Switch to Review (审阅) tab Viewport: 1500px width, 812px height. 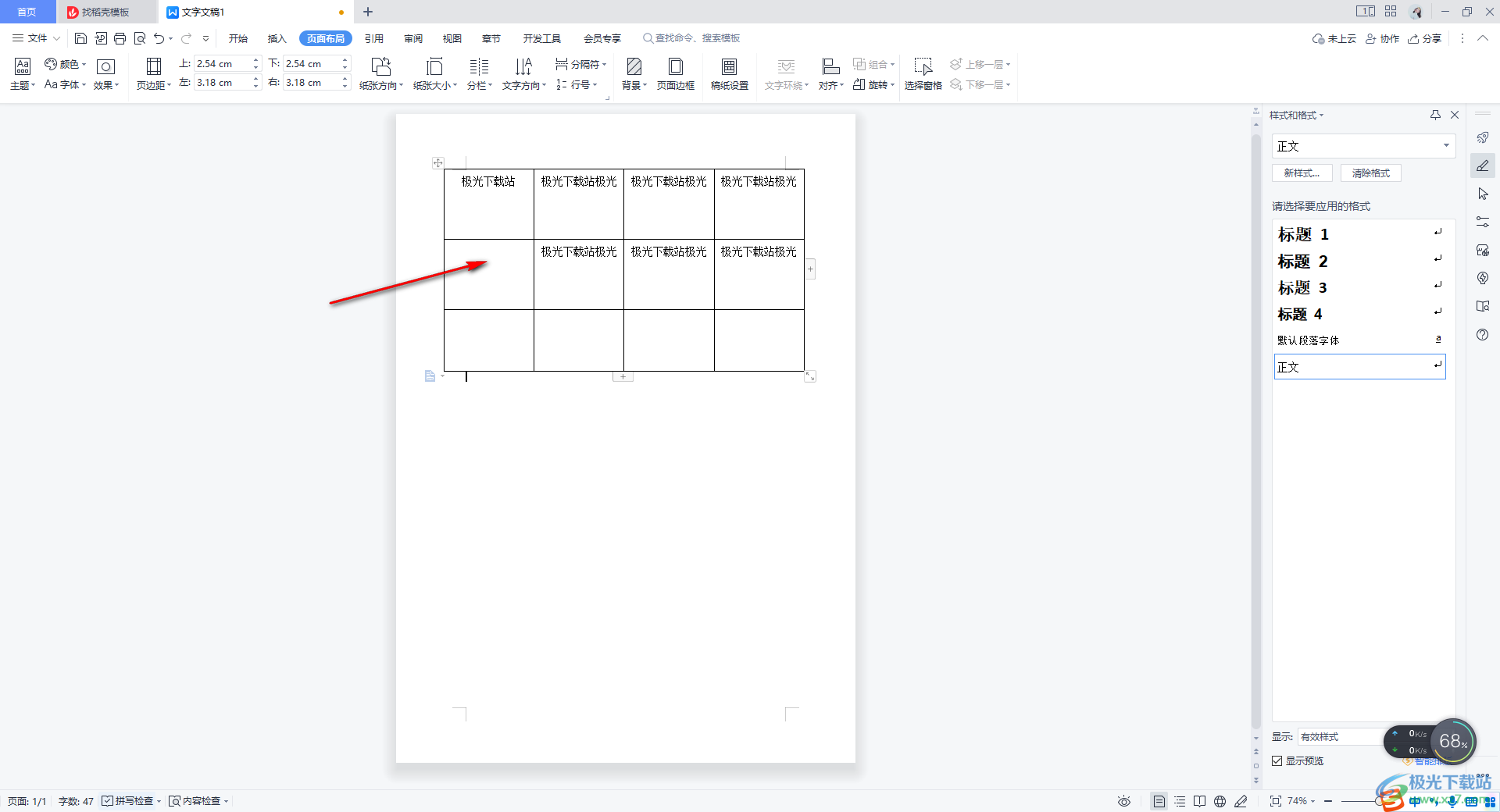(x=413, y=38)
